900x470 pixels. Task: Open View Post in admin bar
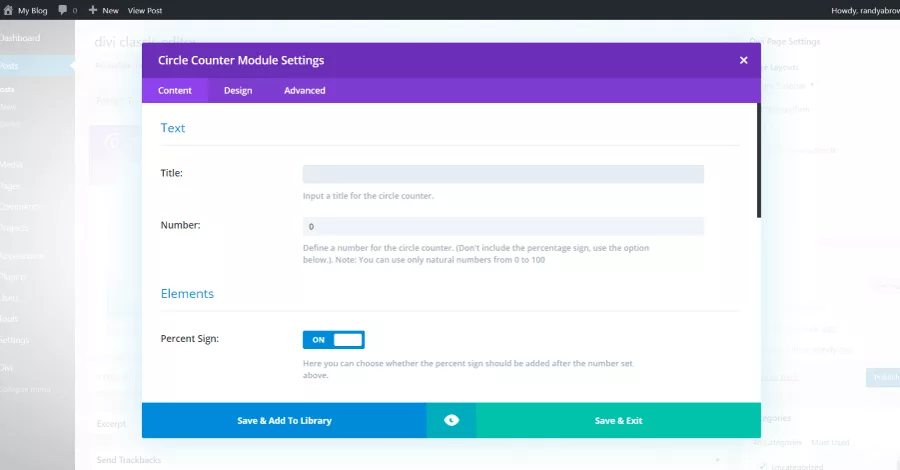145,10
